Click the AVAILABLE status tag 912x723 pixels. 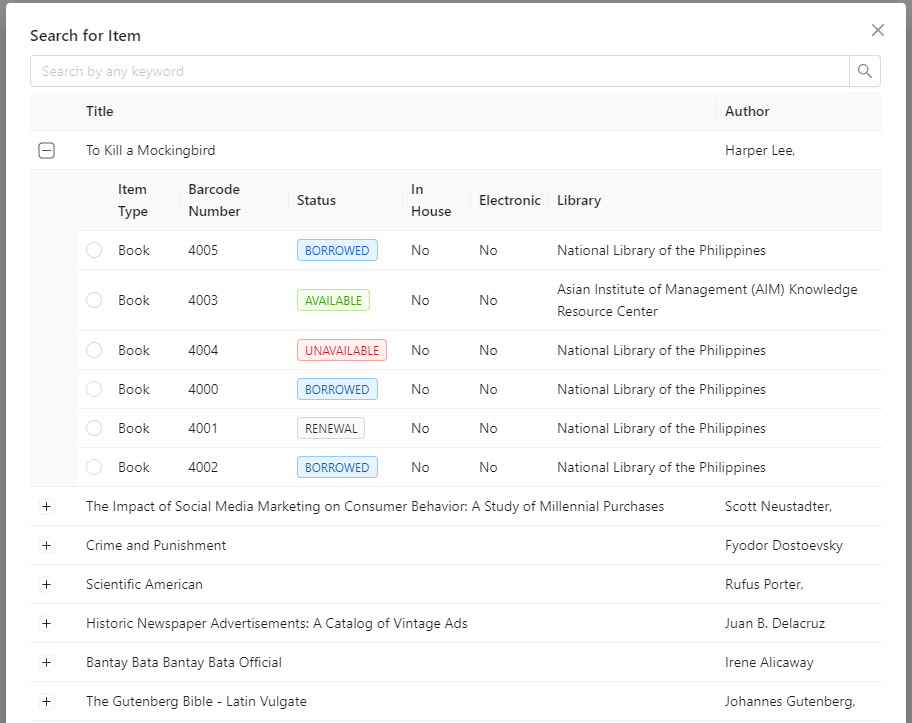(333, 300)
